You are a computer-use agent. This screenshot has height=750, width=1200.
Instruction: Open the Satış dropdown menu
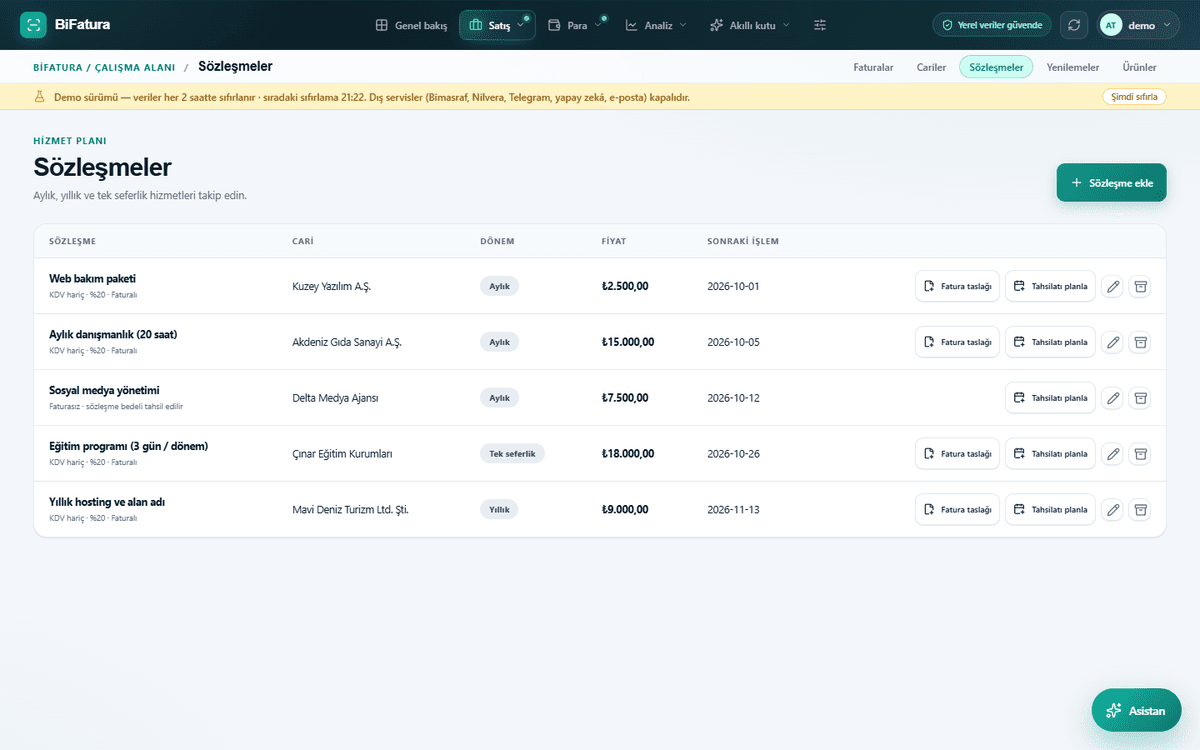(x=497, y=25)
